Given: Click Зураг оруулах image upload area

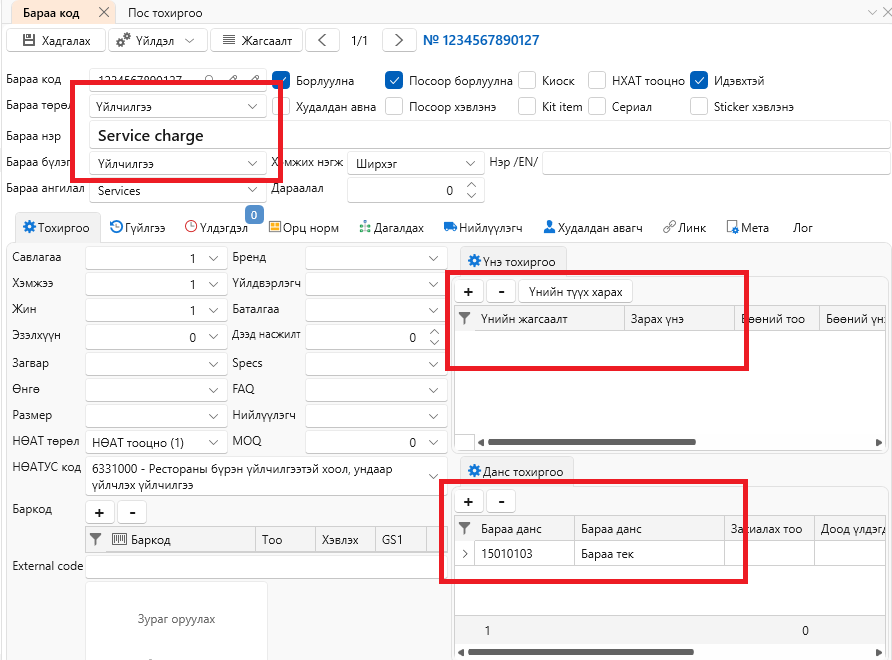Looking at the screenshot, I should point(176,619).
